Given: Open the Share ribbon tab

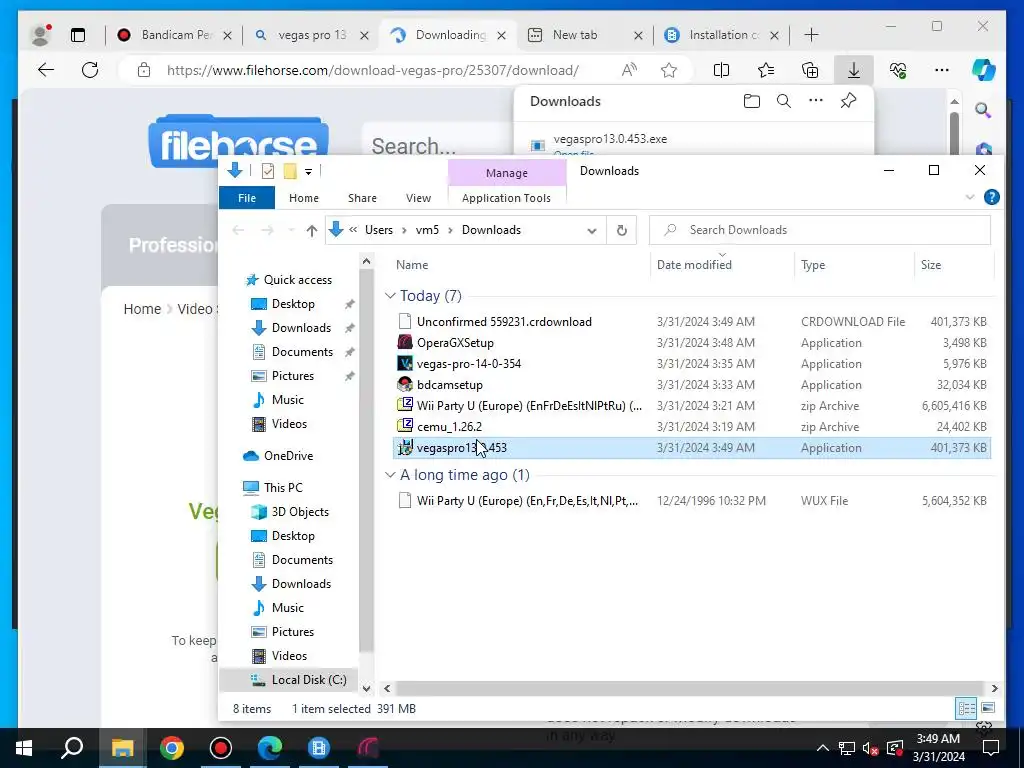Looking at the screenshot, I should click(x=362, y=198).
